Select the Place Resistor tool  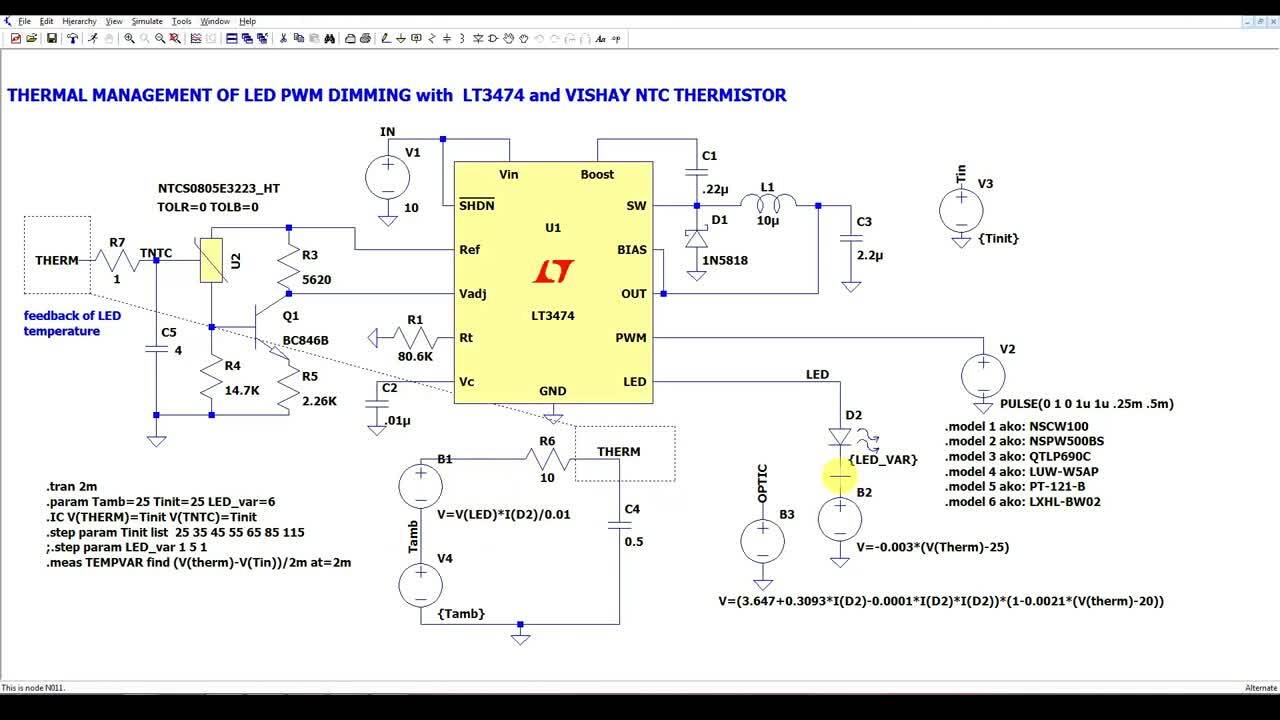click(432, 39)
